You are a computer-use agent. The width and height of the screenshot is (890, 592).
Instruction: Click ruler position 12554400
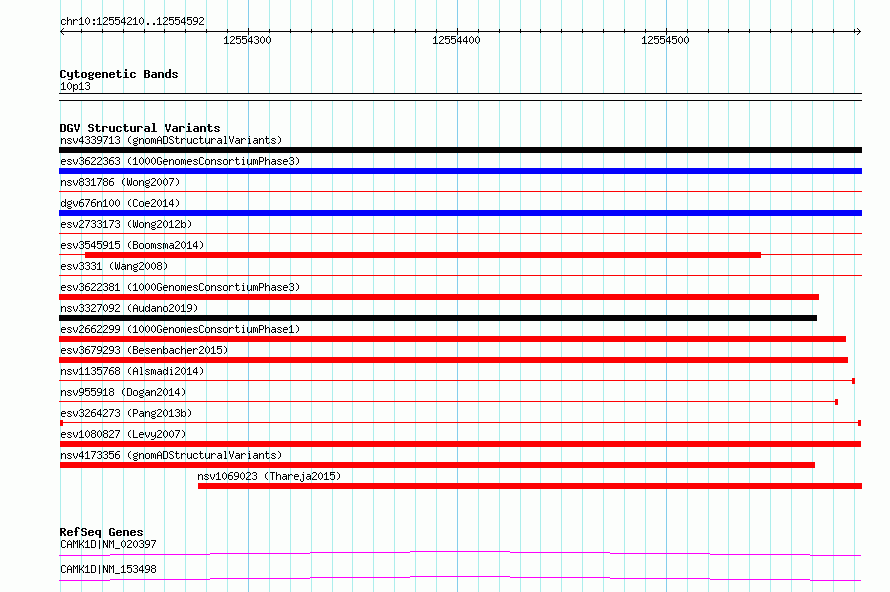[456, 40]
